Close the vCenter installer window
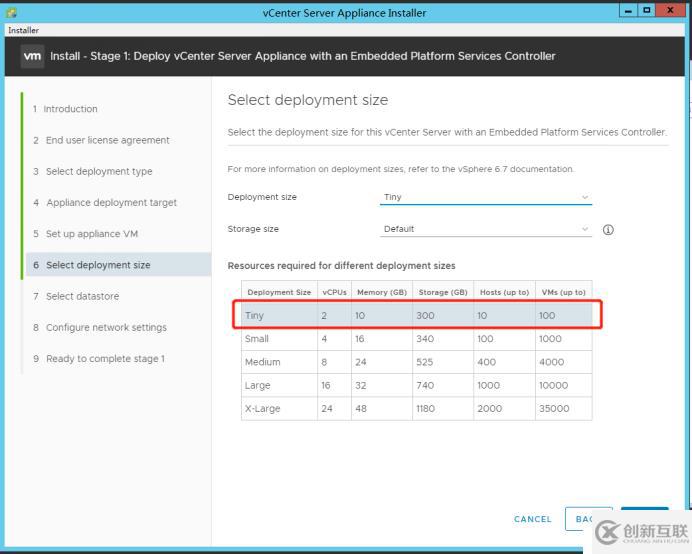This screenshot has width=692, height=554. pos(670,10)
